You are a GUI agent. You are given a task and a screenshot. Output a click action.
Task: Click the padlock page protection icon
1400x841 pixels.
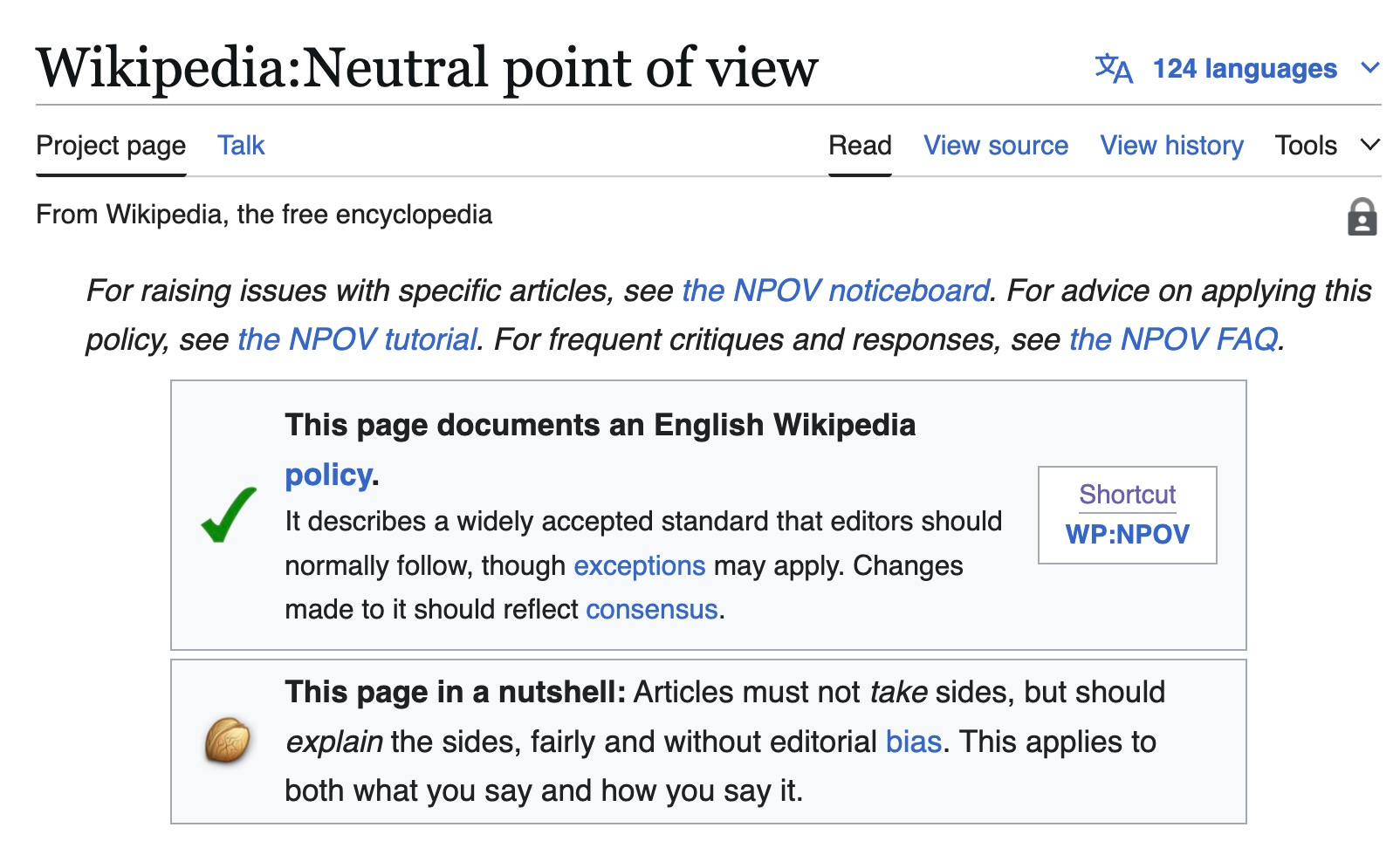(1362, 216)
